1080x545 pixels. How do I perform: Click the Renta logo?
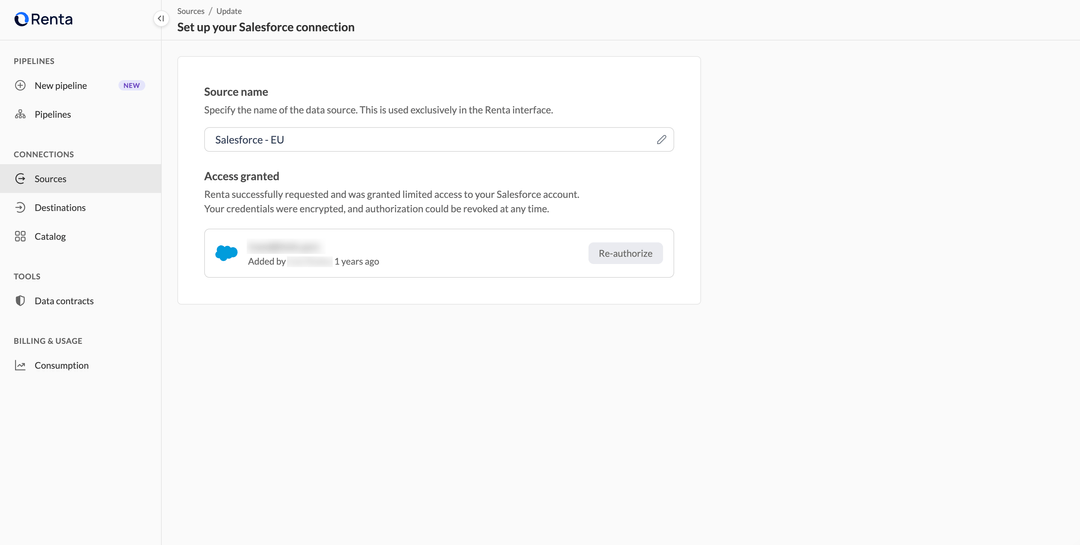(43, 19)
